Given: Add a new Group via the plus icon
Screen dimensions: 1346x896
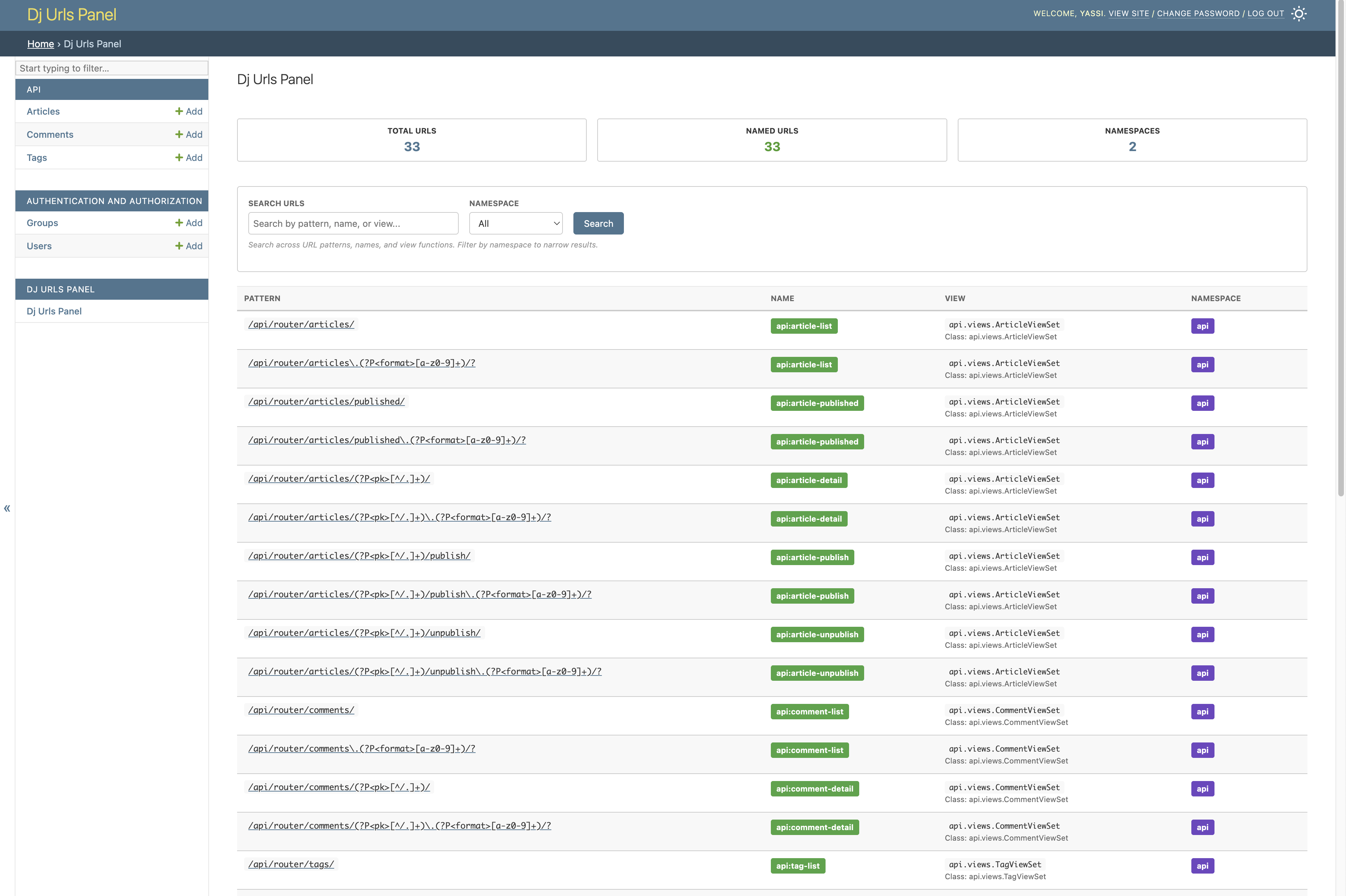Looking at the screenshot, I should pyautogui.click(x=188, y=222).
